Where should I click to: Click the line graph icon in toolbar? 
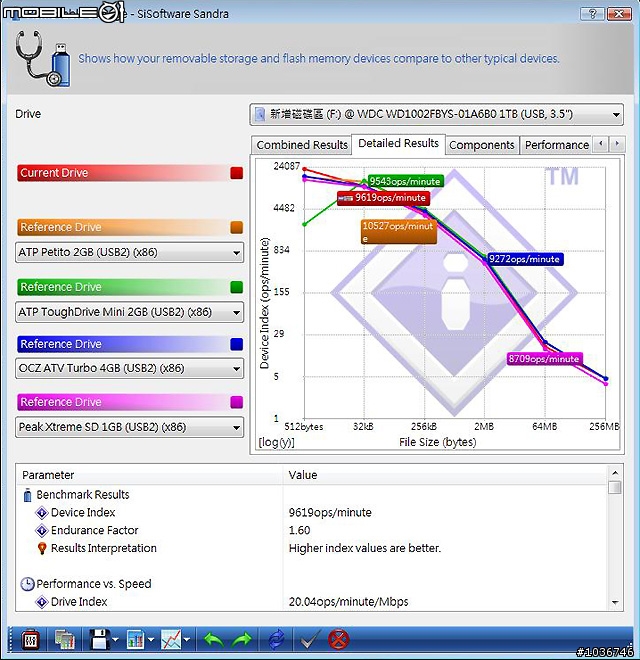click(x=171, y=639)
